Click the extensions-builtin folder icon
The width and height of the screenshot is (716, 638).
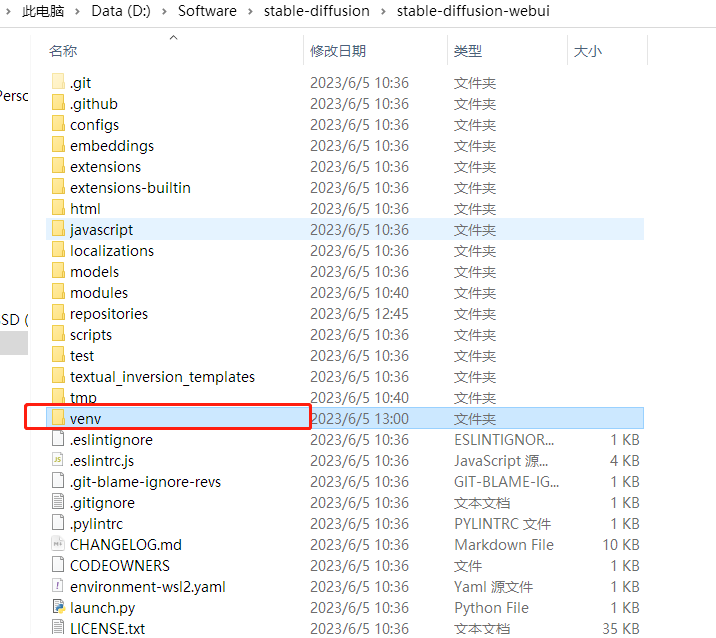58,187
